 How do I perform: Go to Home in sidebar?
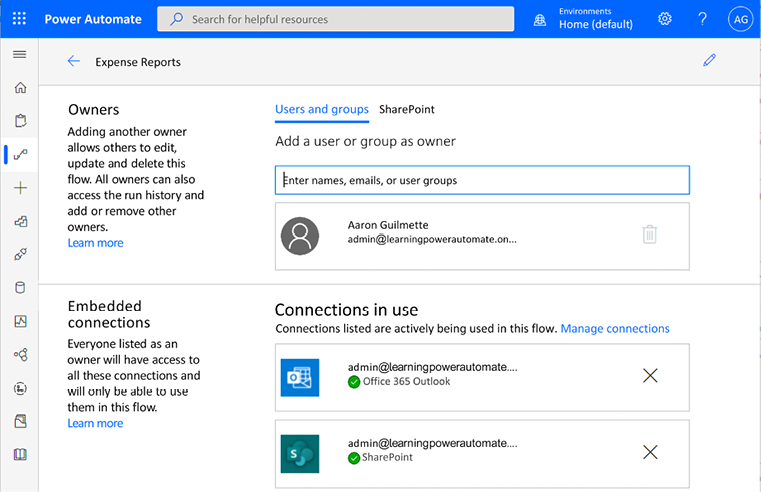pyautogui.click(x=20, y=88)
